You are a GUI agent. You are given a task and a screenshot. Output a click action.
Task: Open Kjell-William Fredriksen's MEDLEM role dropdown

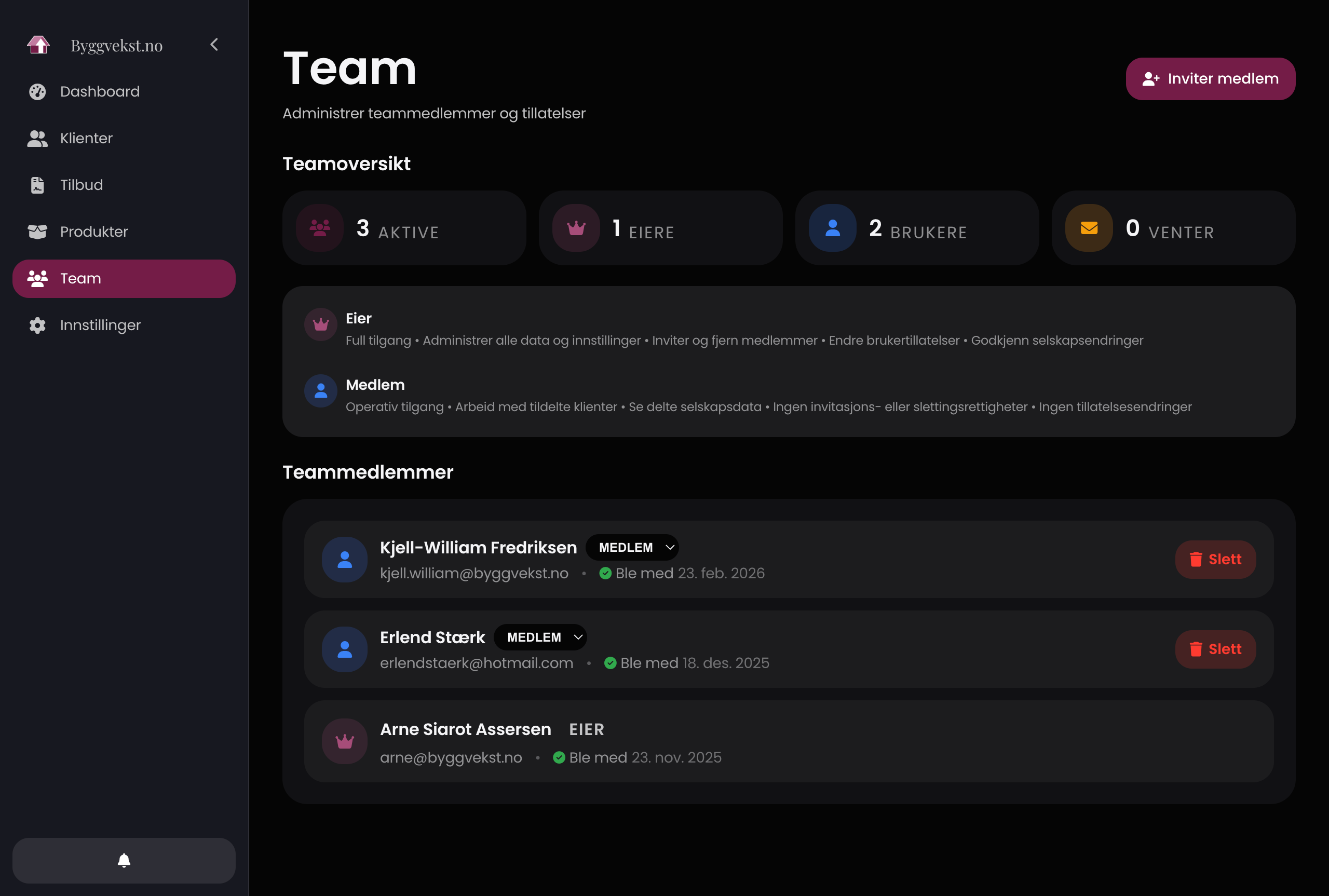pos(632,547)
